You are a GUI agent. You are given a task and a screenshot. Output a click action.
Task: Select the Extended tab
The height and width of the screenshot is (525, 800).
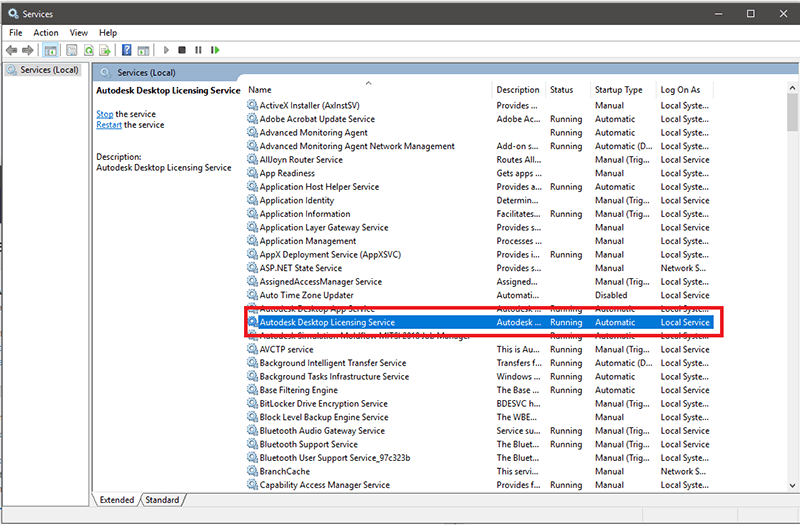click(x=116, y=500)
